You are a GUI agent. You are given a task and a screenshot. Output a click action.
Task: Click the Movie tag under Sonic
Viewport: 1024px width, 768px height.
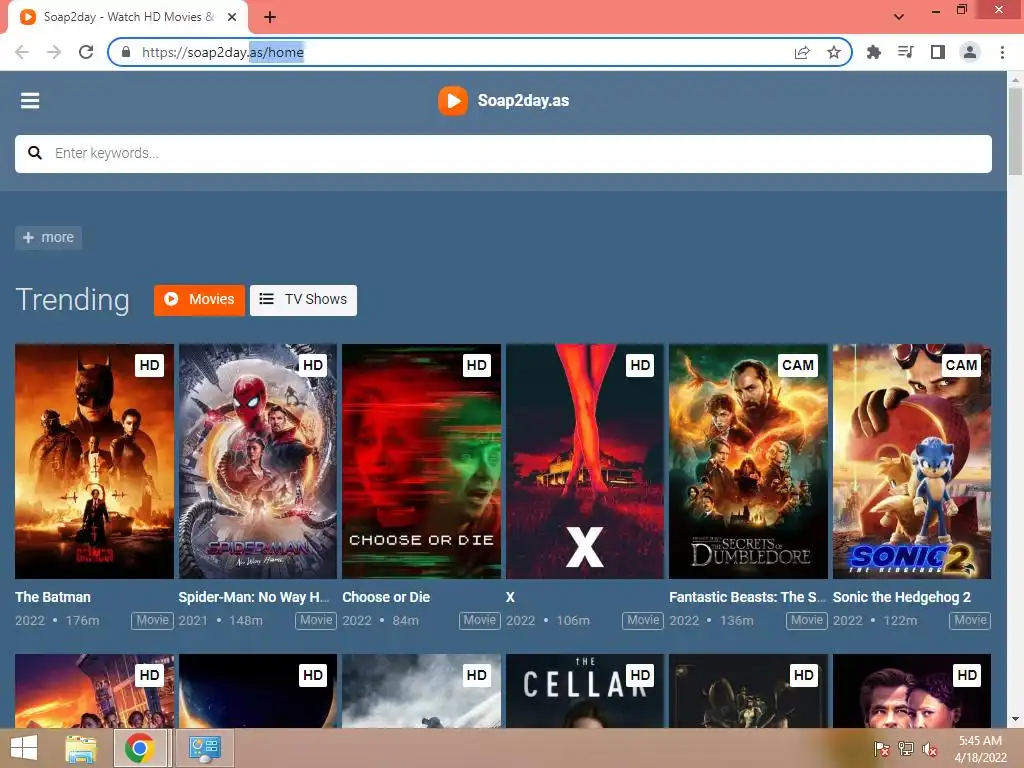970,620
